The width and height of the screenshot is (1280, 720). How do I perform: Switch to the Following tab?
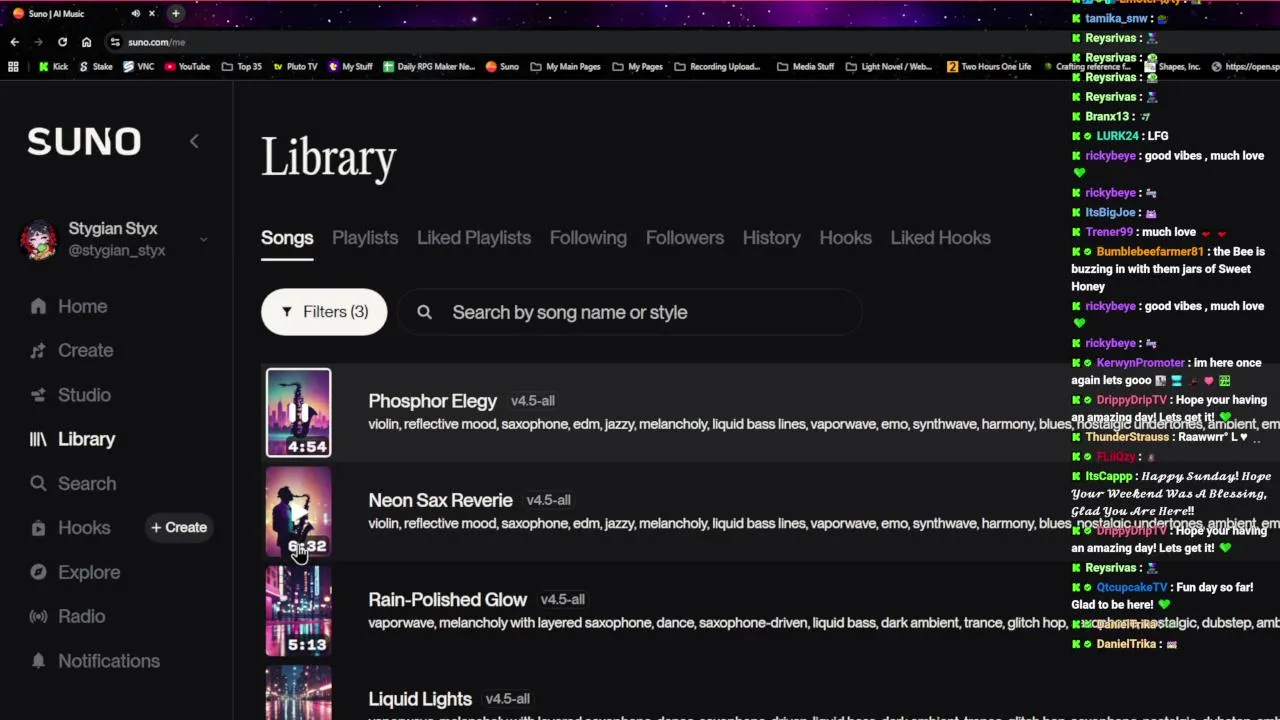coord(588,238)
